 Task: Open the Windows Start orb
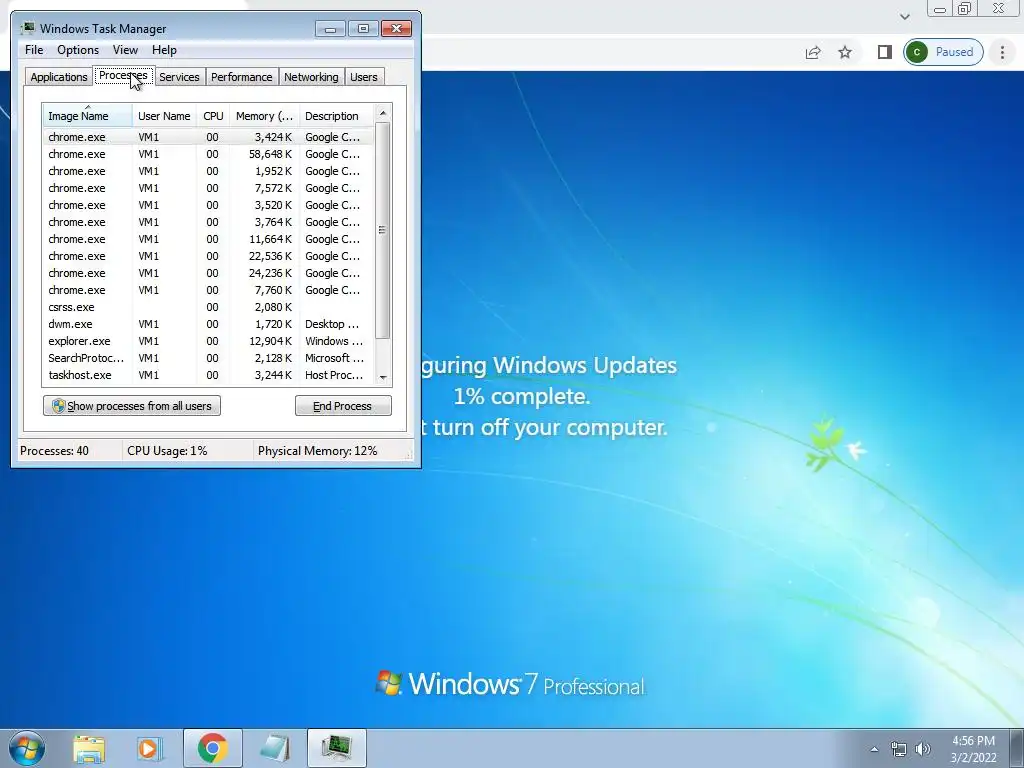click(27, 748)
